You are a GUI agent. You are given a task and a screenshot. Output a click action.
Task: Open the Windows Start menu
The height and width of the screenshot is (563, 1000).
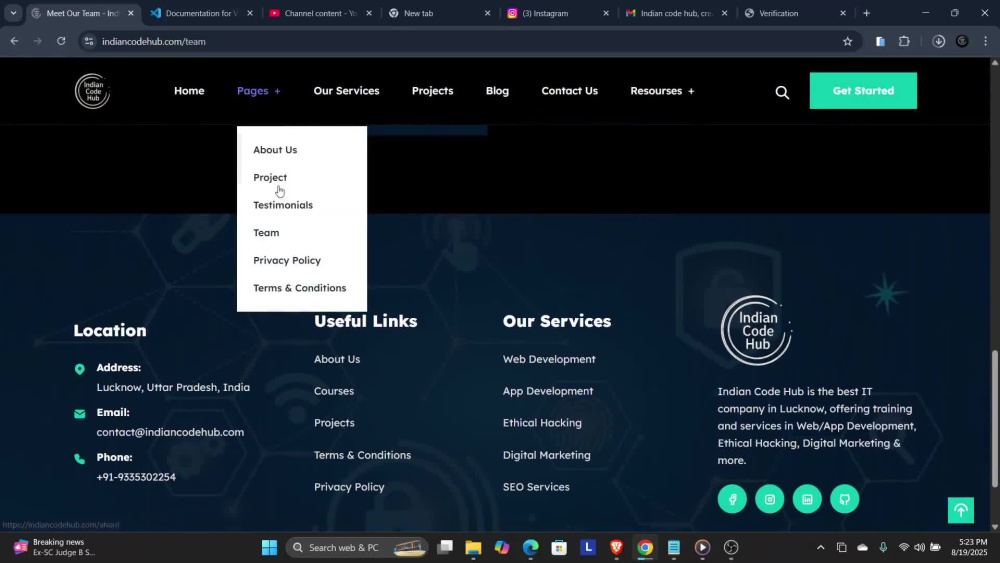tap(269, 547)
